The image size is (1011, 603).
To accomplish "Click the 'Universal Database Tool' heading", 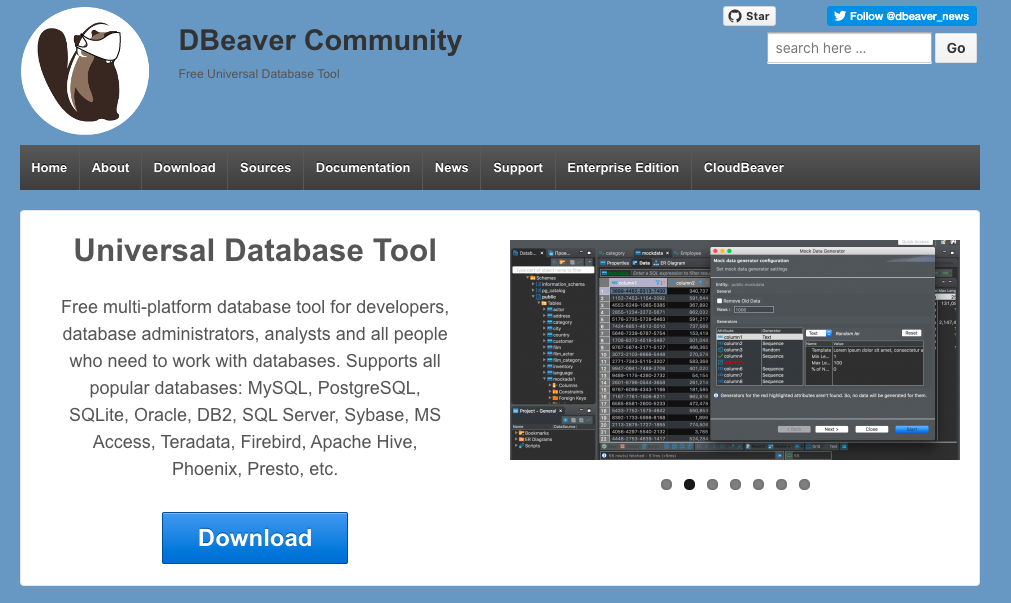I will click(255, 250).
